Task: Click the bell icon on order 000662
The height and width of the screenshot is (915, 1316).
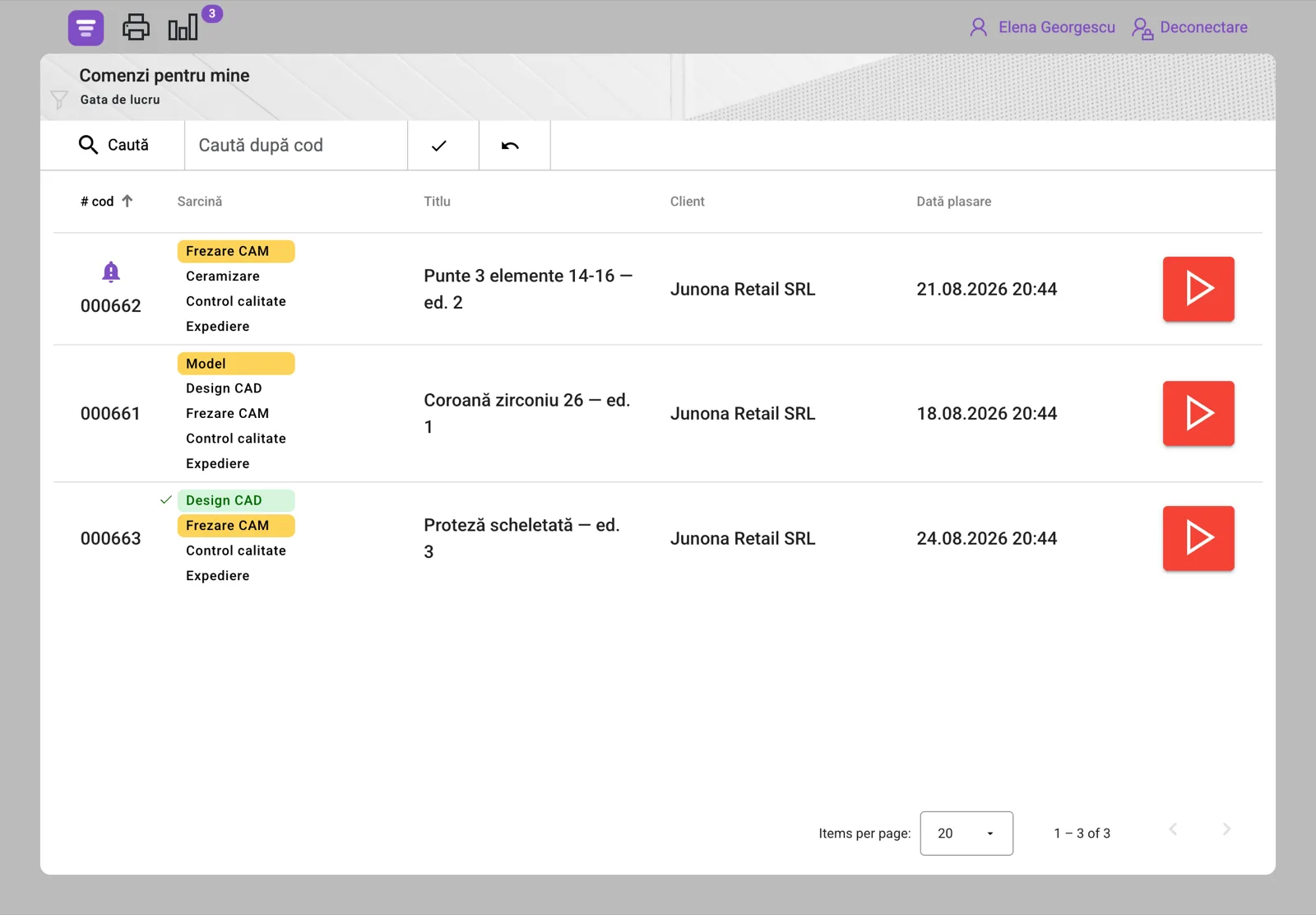Action: (111, 272)
